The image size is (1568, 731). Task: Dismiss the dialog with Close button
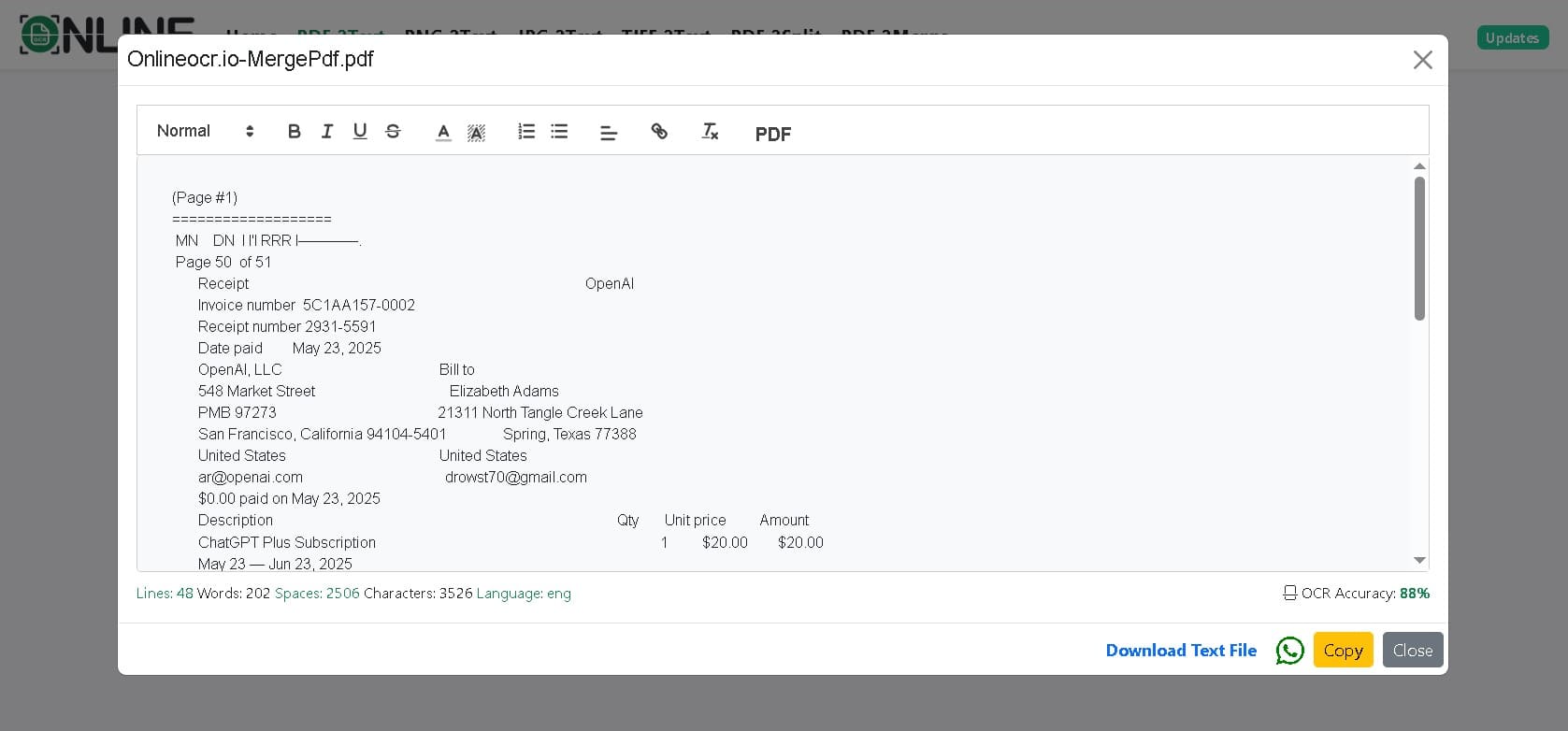pyautogui.click(x=1413, y=650)
